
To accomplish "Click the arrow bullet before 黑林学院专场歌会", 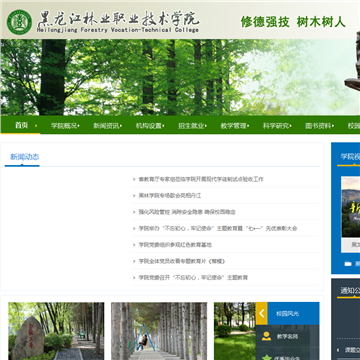I will [134, 196].
